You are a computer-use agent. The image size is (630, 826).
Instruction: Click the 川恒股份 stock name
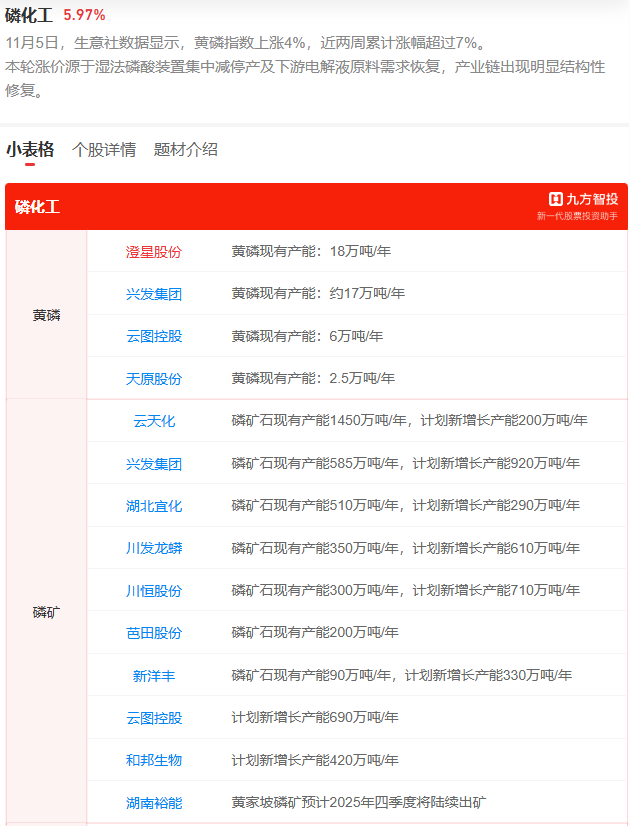pos(154,591)
